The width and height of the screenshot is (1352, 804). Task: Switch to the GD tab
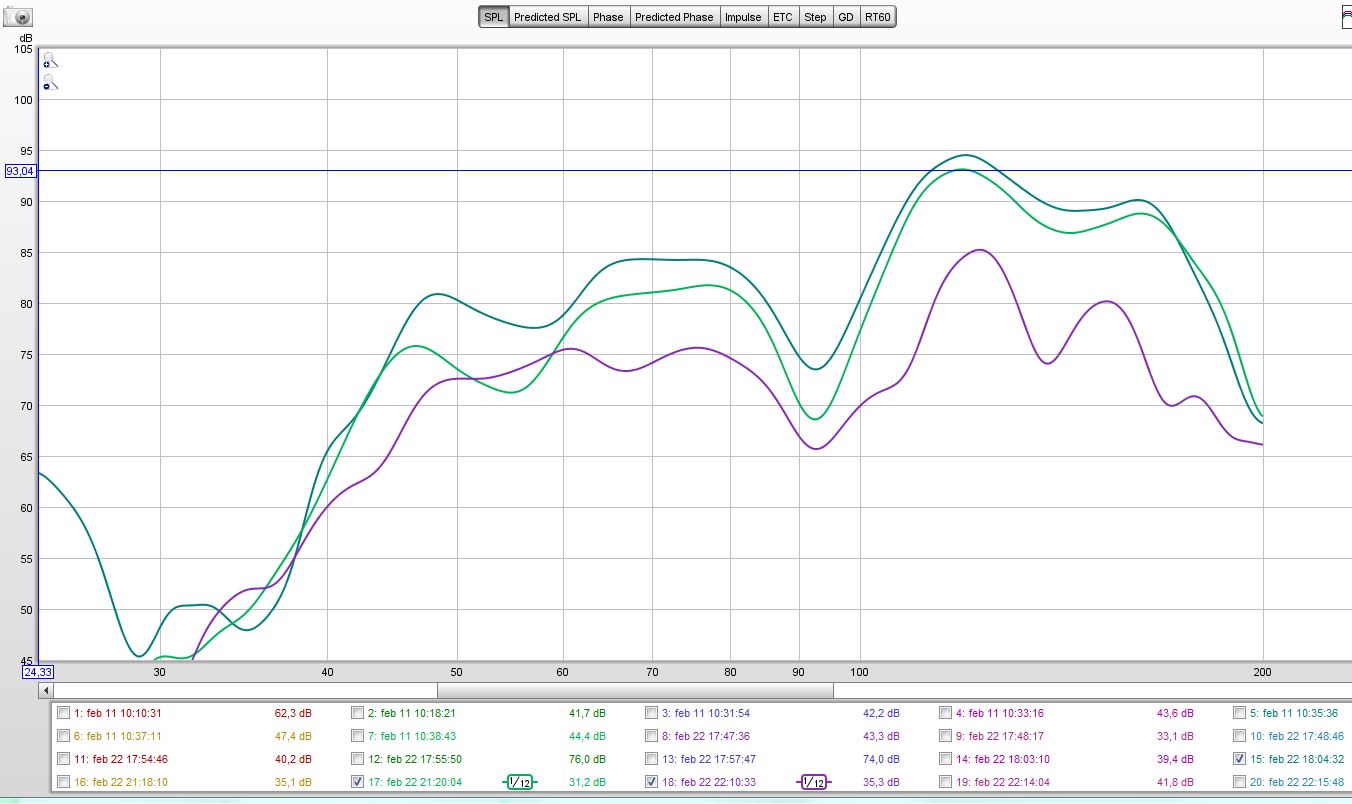pyautogui.click(x=846, y=17)
